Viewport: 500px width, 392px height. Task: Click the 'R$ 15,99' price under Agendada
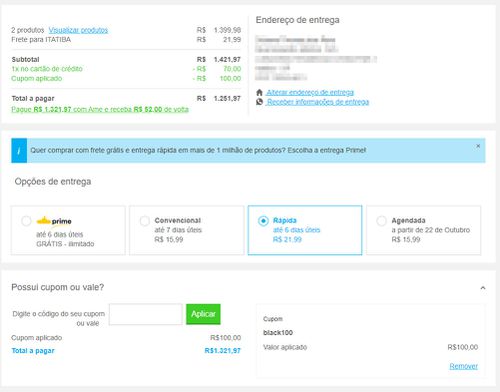point(406,240)
